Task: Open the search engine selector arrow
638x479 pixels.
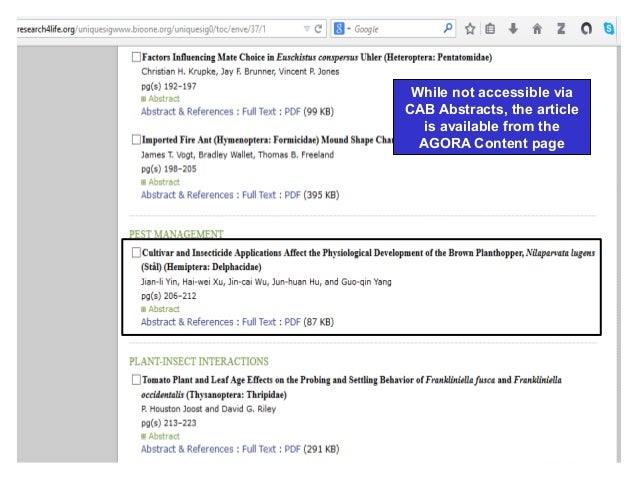Action: [x=349, y=29]
